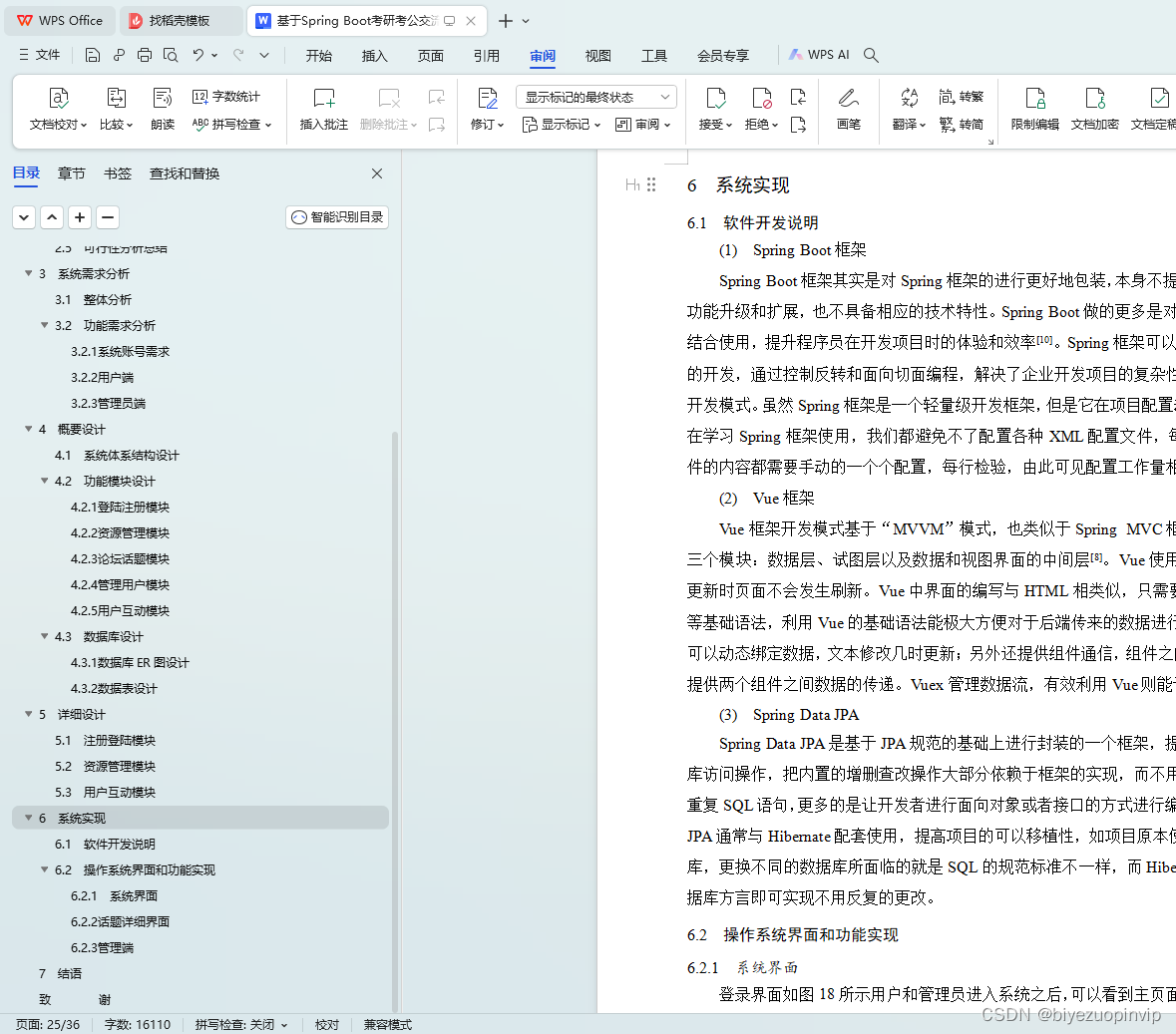This screenshot has height=1034, width=1176.
Task: Click the print icon in quick toolbar
Action: pos(145,55)
